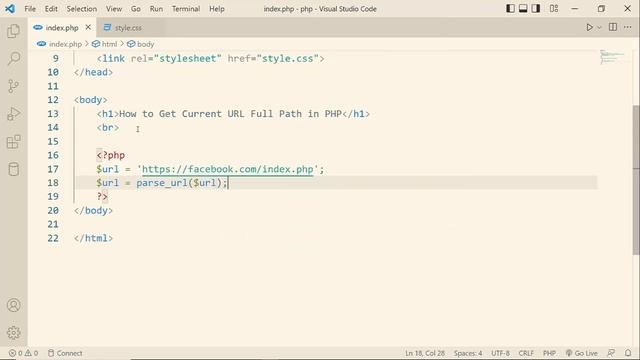Open the Selection menu
Viewport: 640px width, 360px height.
82,9
